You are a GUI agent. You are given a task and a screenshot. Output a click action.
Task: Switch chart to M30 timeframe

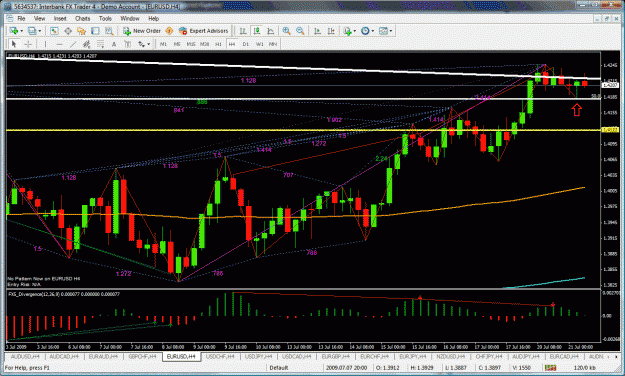pyautogui.click(x=204, y=44)
